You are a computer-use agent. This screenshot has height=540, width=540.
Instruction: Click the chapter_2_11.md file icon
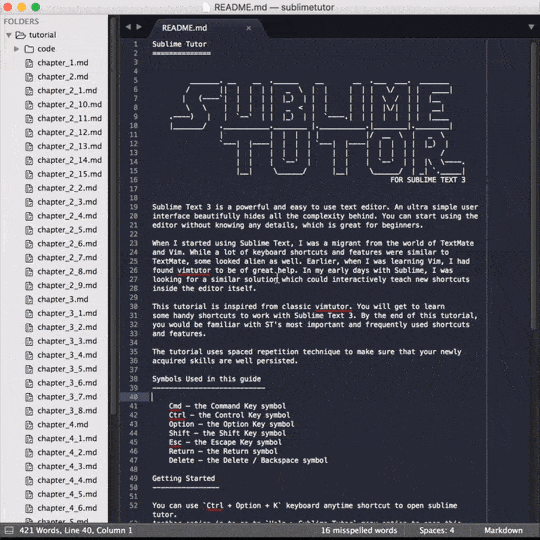click(x=29, y=118)
